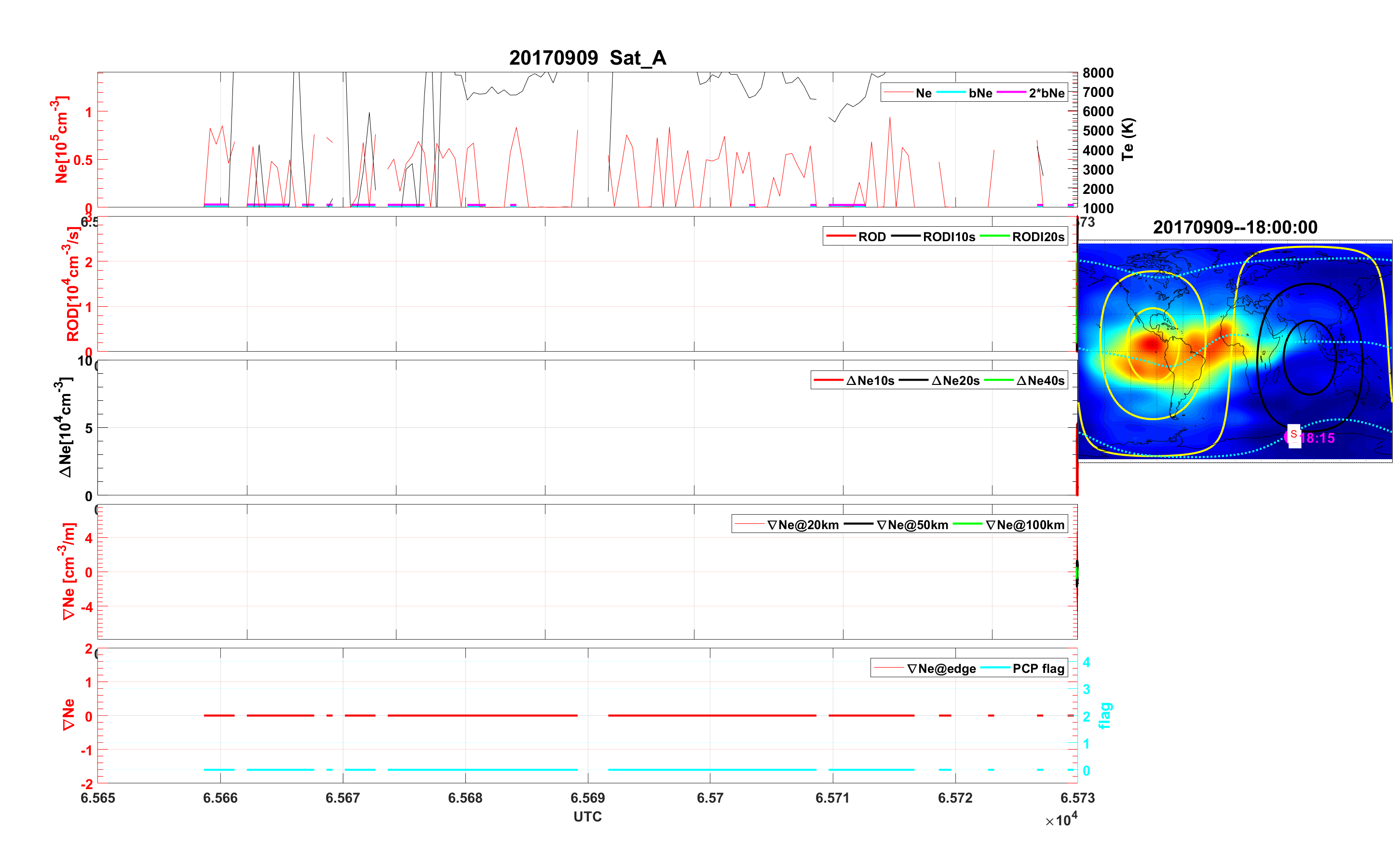Viewport: 1400px width, 847px height.
Task: Select the ∇Ne@20km legend entry
Action: [802, 525]
